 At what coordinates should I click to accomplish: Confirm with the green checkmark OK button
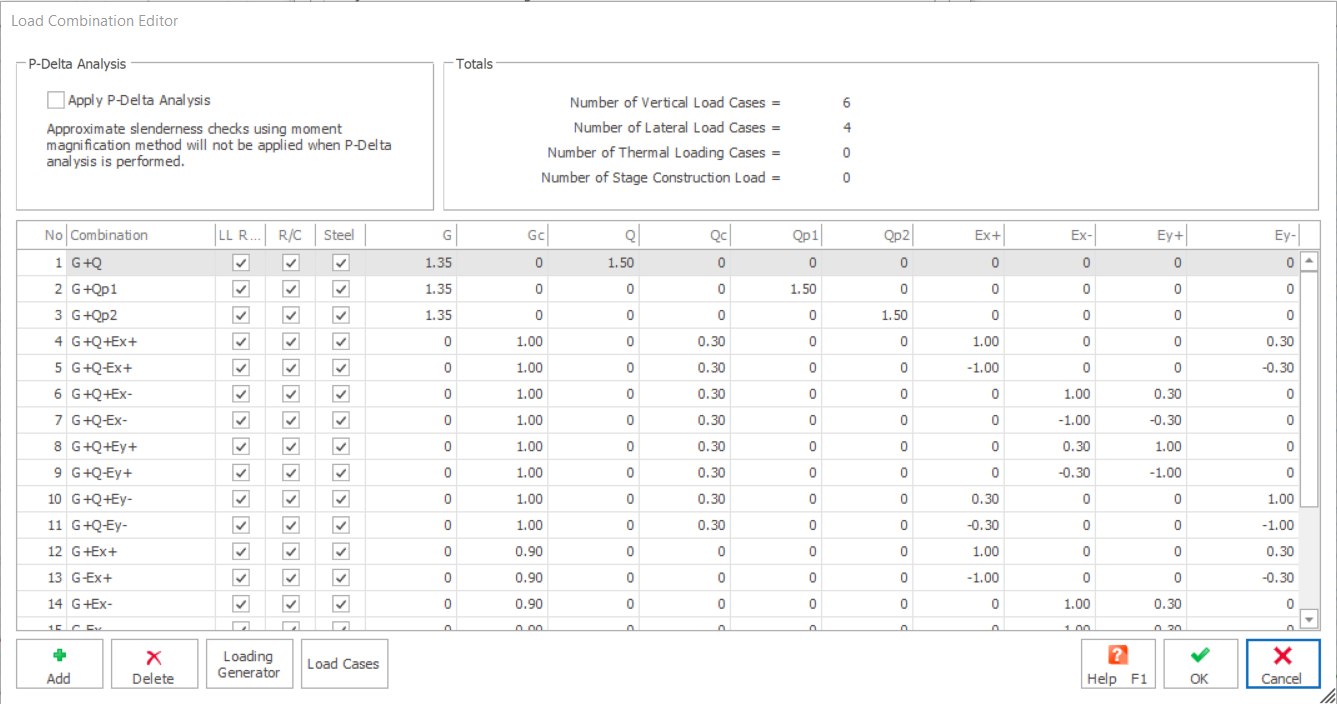coord(1200,664)
